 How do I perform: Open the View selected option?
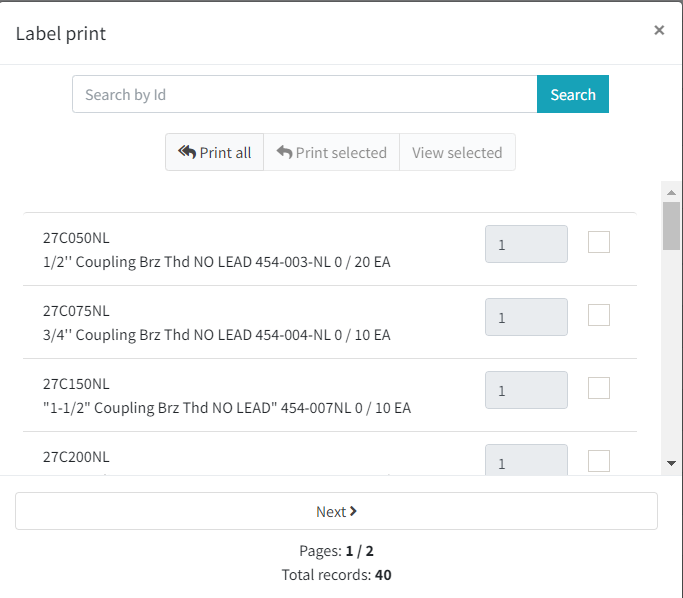(457, 153)
